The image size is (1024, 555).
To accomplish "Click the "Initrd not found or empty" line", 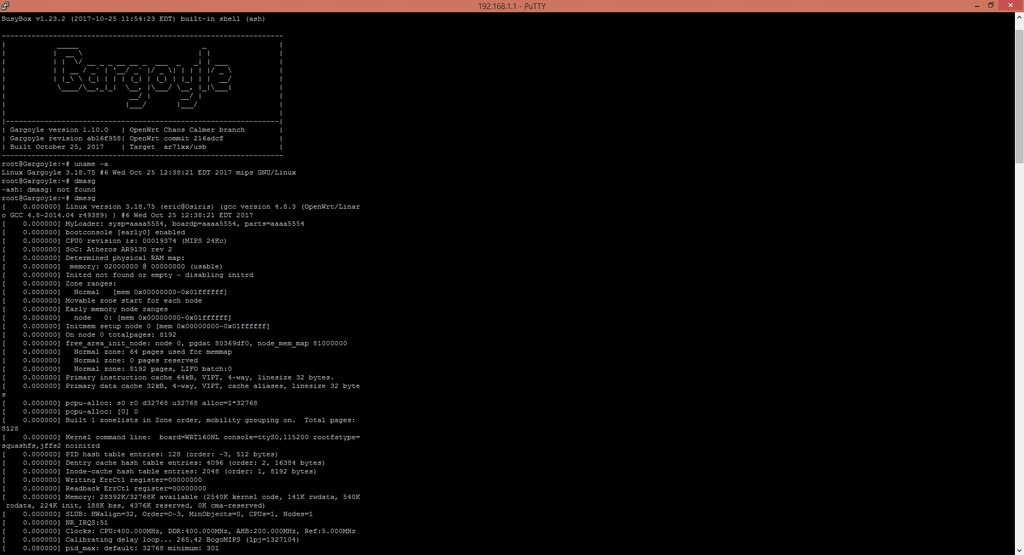I will 127,274.
